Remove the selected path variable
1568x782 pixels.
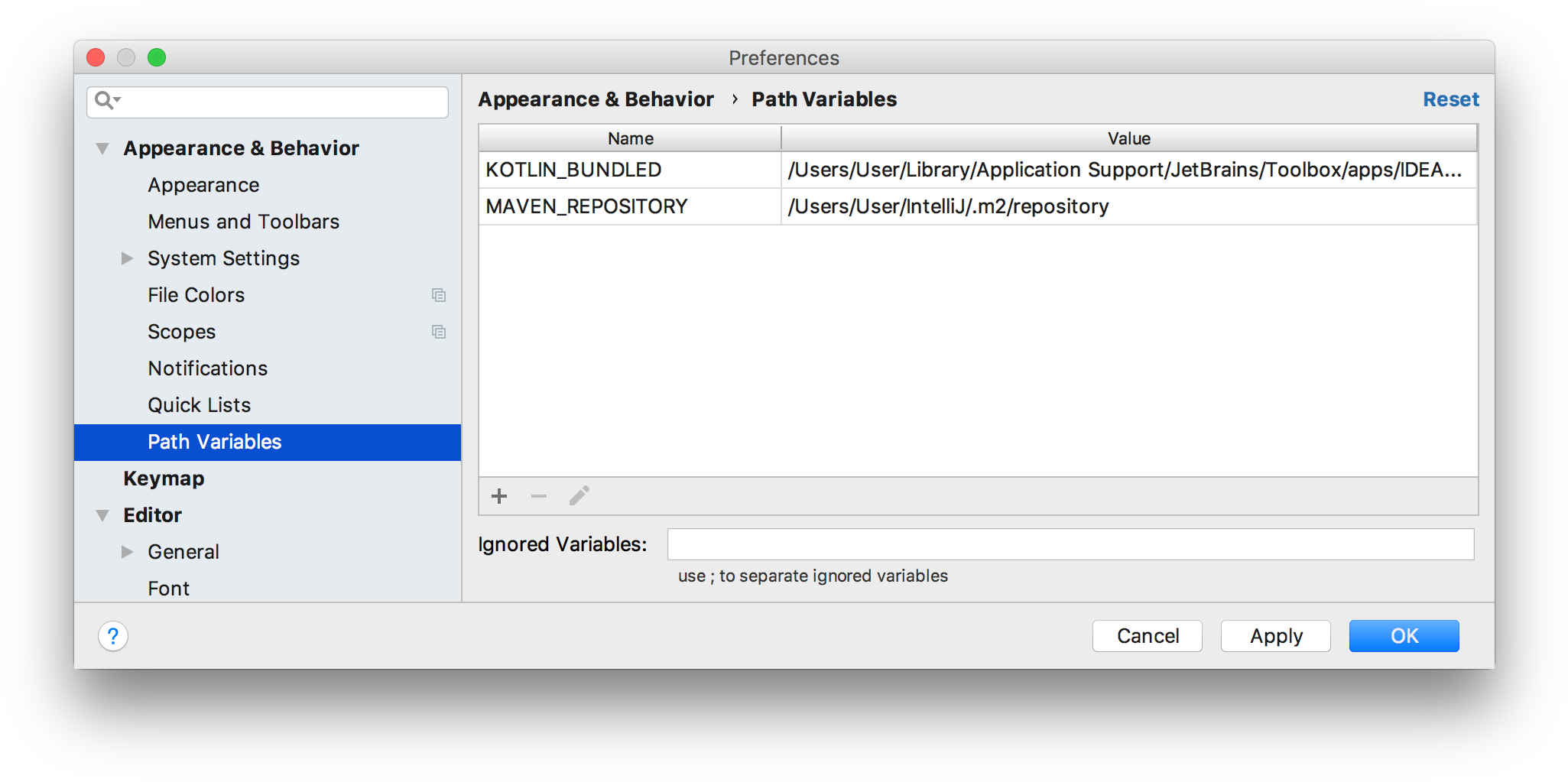pyautogui.click(x=539, y=496)
